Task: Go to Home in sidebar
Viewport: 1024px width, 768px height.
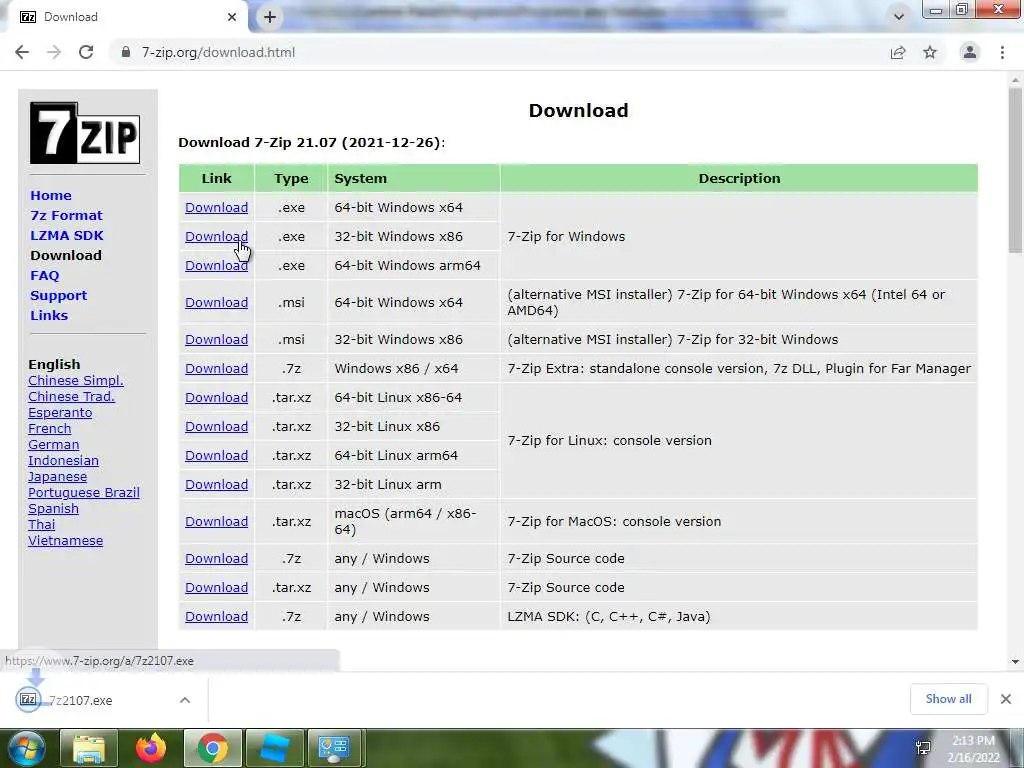Action: (x=51, y=195)
